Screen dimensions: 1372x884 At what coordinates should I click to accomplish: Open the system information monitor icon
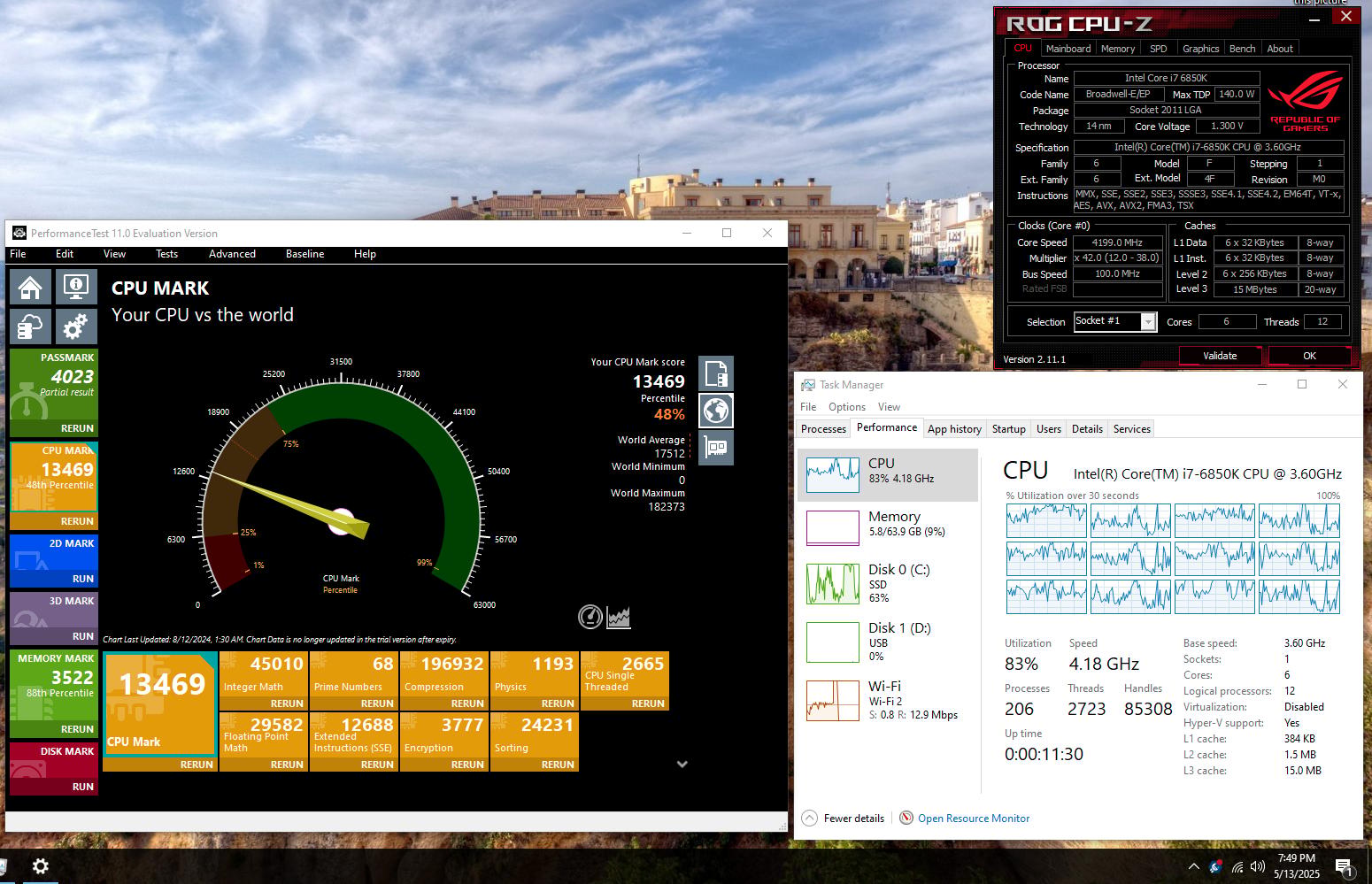[76, 287]
